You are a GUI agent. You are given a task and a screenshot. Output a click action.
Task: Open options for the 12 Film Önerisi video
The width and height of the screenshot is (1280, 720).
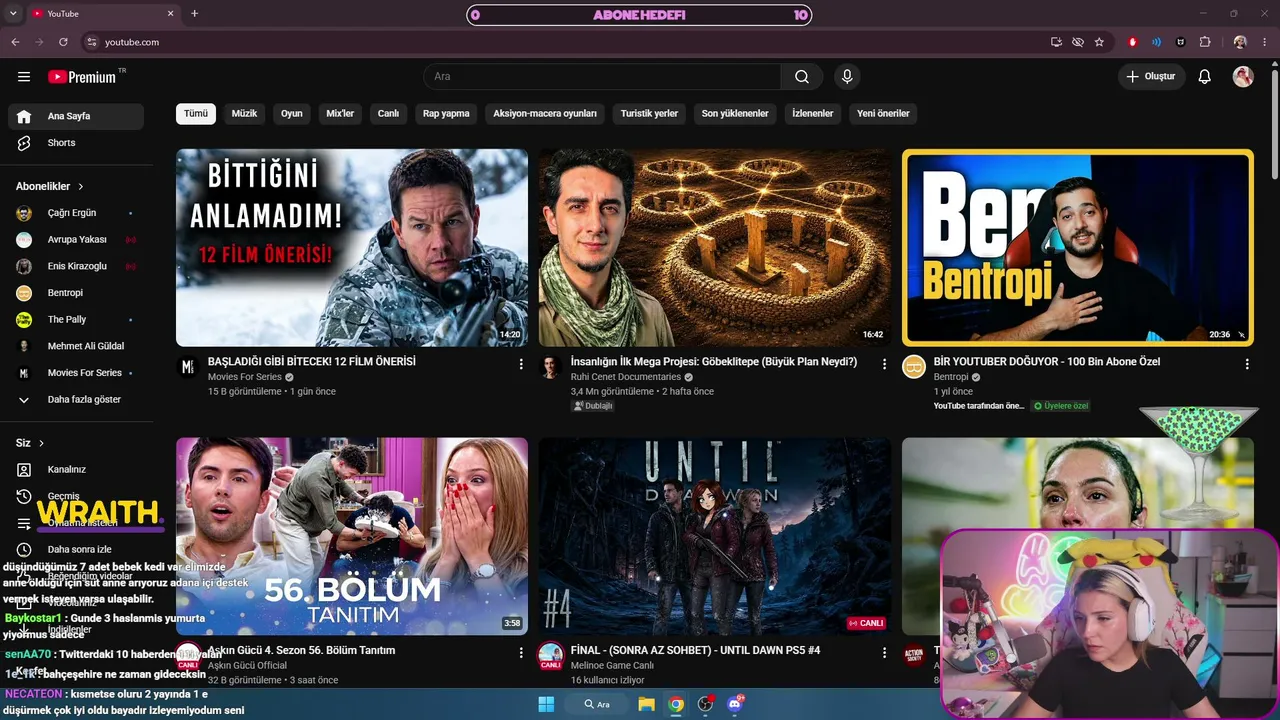click(x=521, y=364)
